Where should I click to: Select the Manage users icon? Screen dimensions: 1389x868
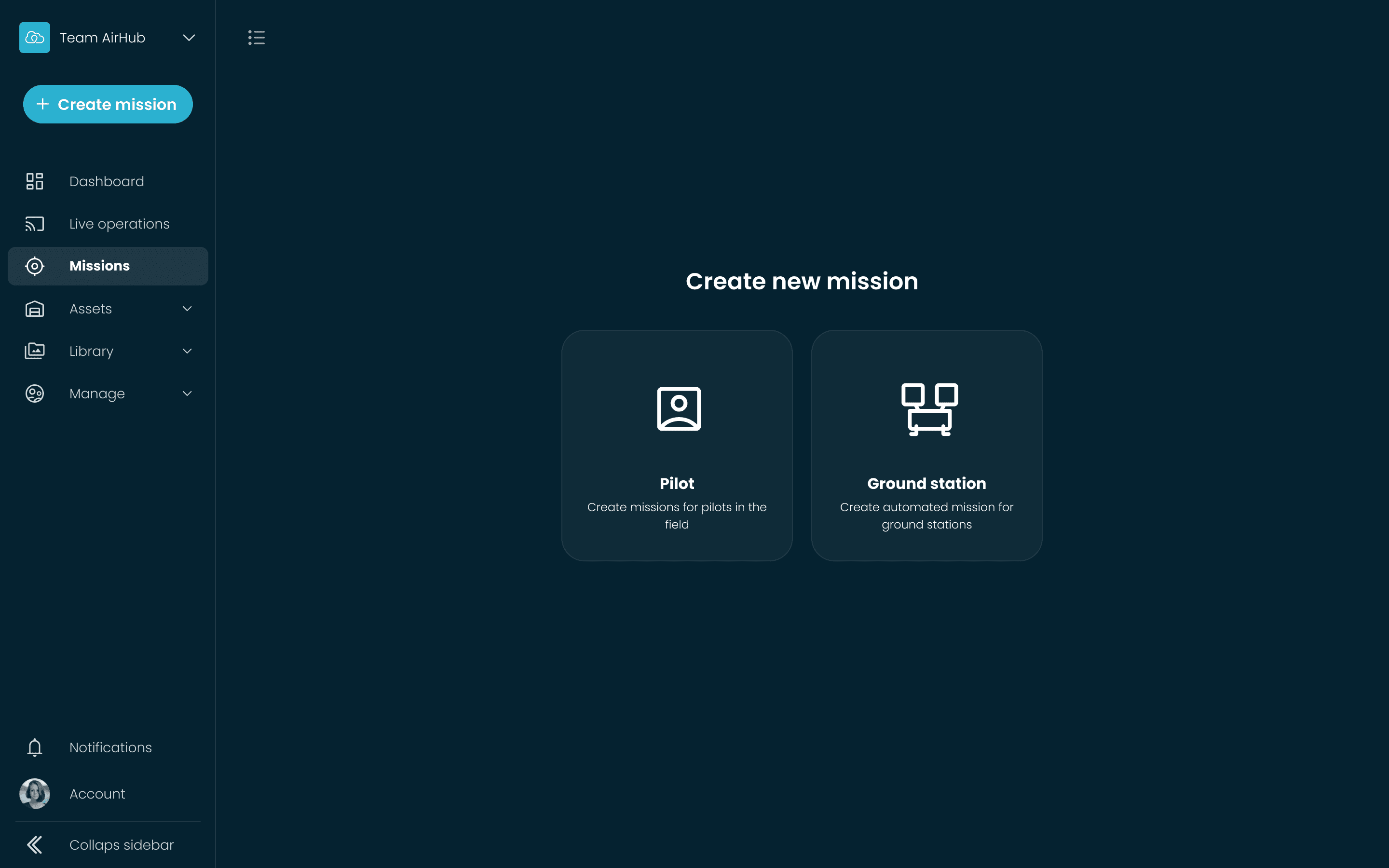coord(34,393)
